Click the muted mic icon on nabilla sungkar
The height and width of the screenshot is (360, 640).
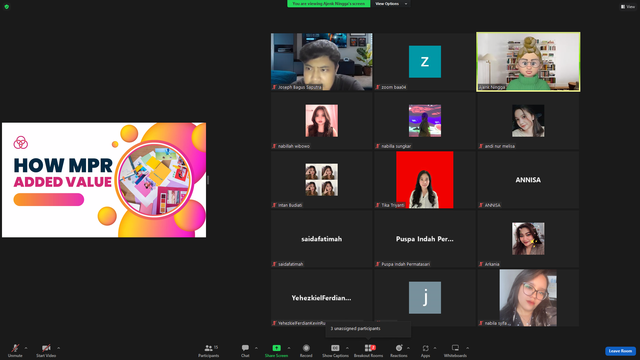[x=378, y=146]
